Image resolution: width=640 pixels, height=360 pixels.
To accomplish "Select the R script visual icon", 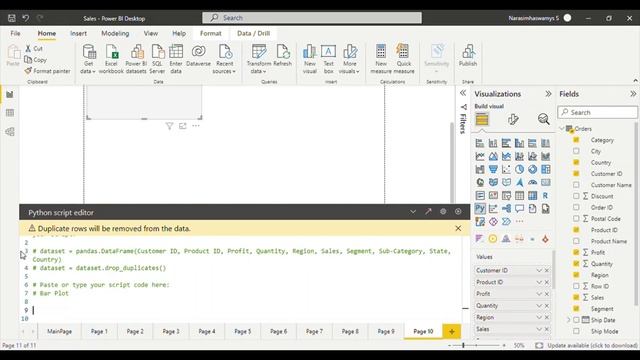I will click(x=545, y=196).
